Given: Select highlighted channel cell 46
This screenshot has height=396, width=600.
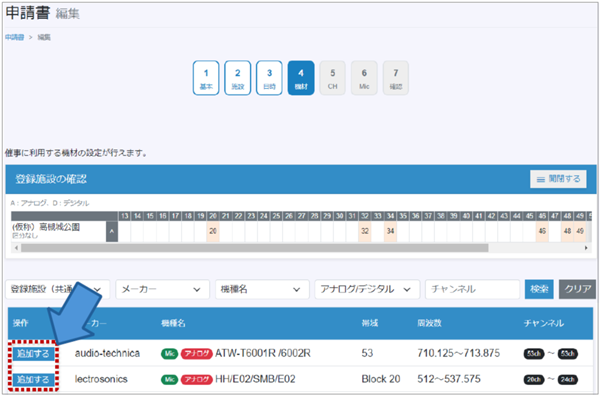Looking at the screenshot, I should pos(542,231).
